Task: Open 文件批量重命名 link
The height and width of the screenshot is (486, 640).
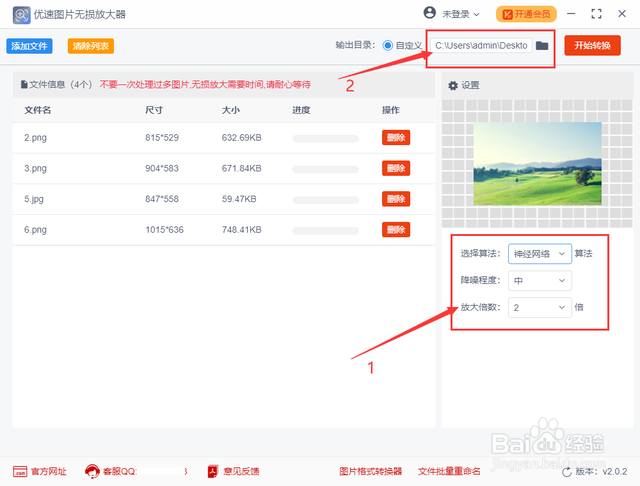Action: (449, 471)
